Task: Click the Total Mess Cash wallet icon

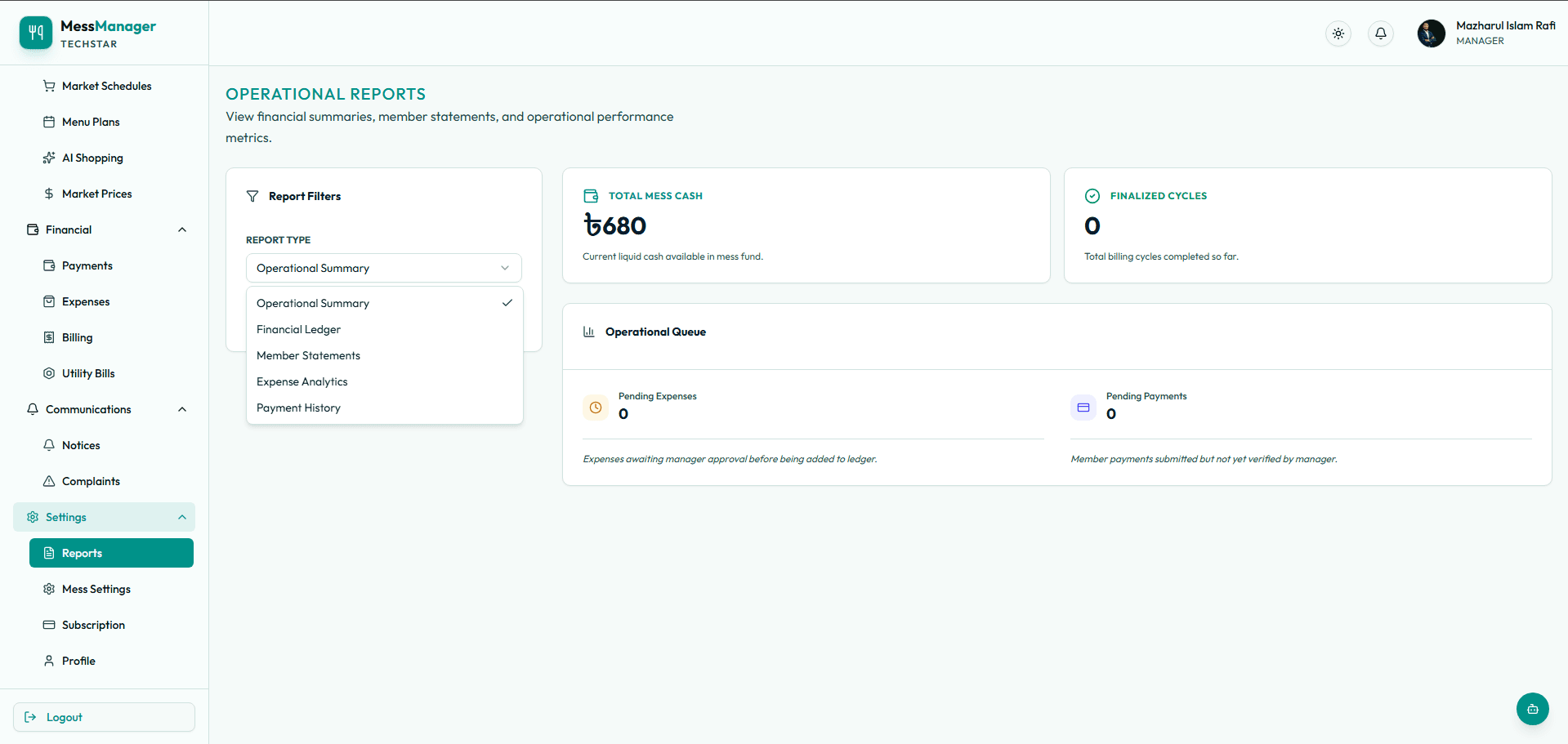Action: point(591,196)
